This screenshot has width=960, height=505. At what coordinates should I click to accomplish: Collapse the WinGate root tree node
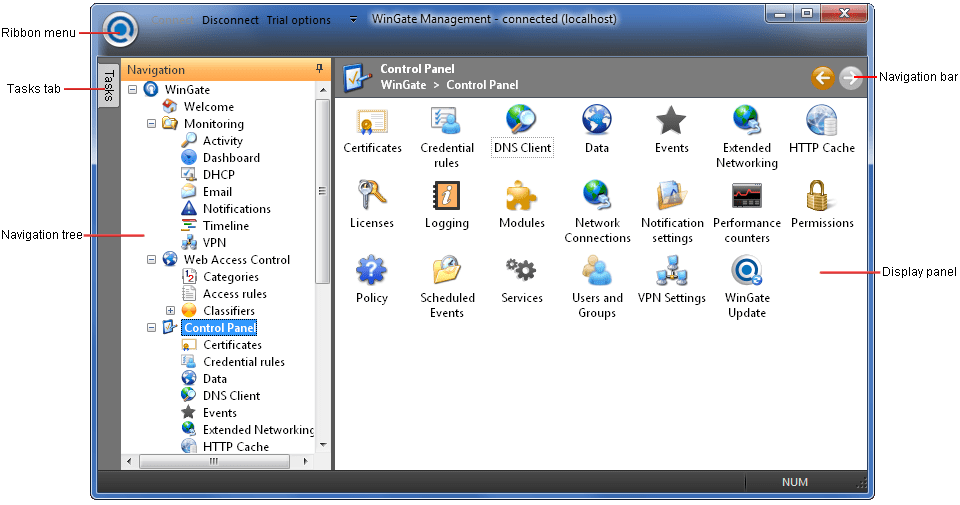[132, 89]
